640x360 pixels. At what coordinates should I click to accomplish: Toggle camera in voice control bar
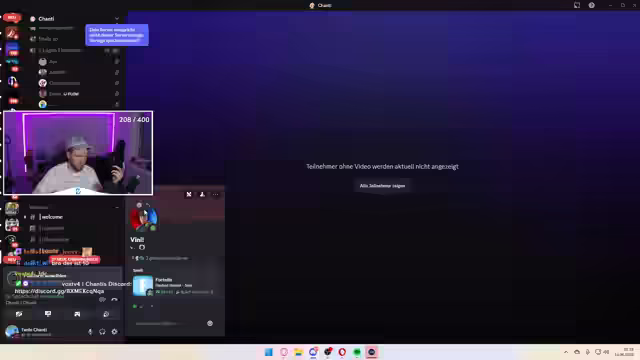coord(19,314)
